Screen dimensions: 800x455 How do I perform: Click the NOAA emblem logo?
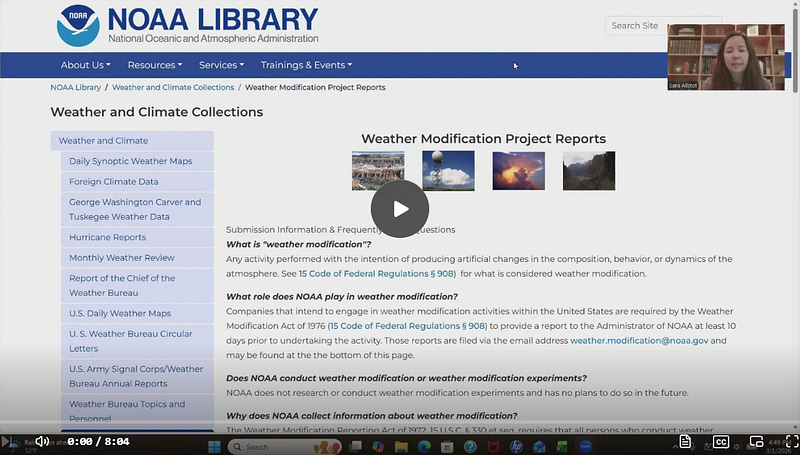[x=78, y=26]
